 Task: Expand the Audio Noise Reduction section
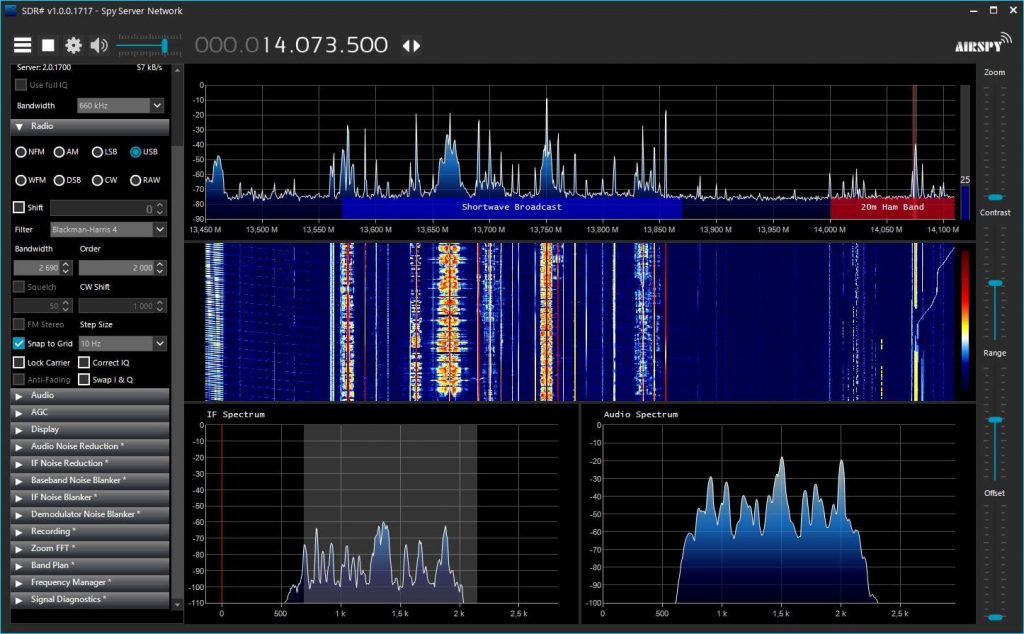pos(62,446)
